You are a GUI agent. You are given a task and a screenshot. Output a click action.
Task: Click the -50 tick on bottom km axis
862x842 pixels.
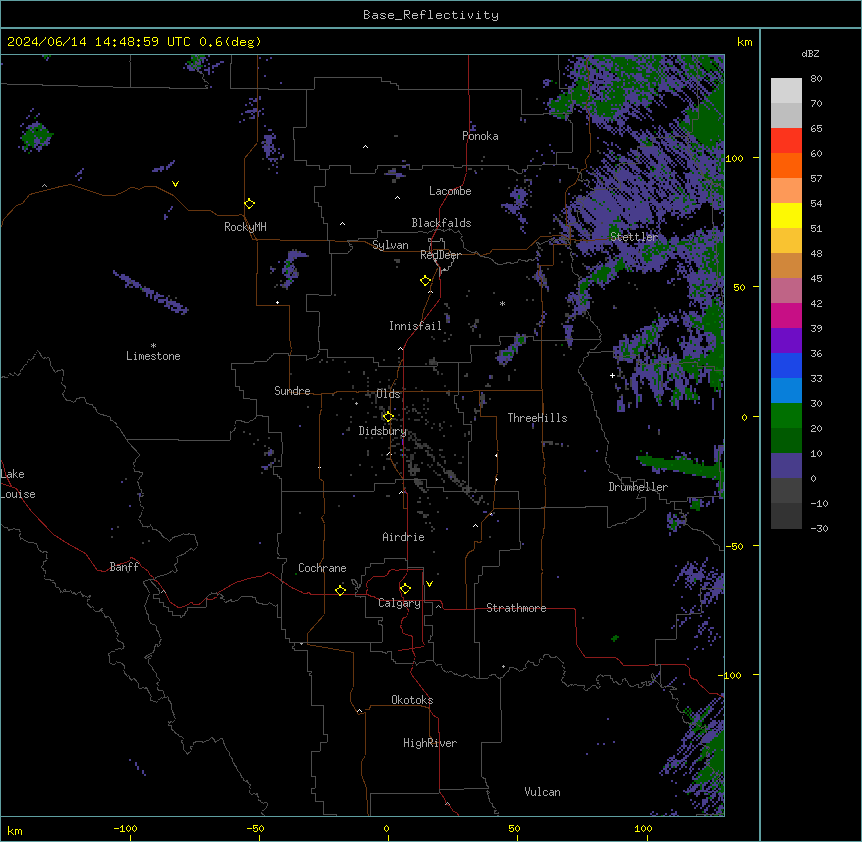point(255,828)
